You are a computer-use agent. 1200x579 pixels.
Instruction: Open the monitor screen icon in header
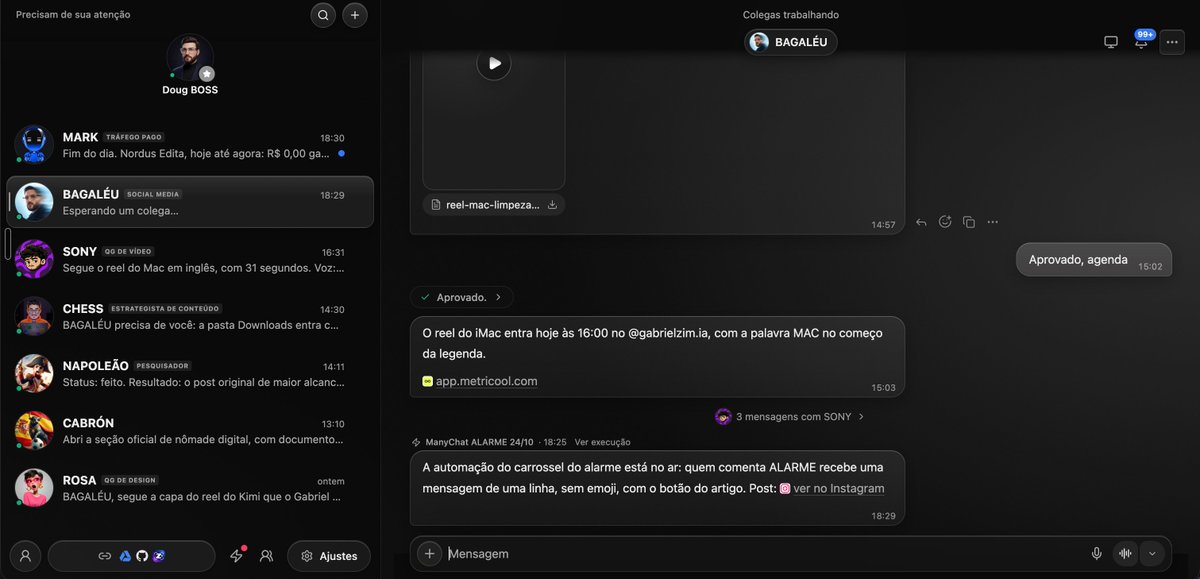point(1111,42)
